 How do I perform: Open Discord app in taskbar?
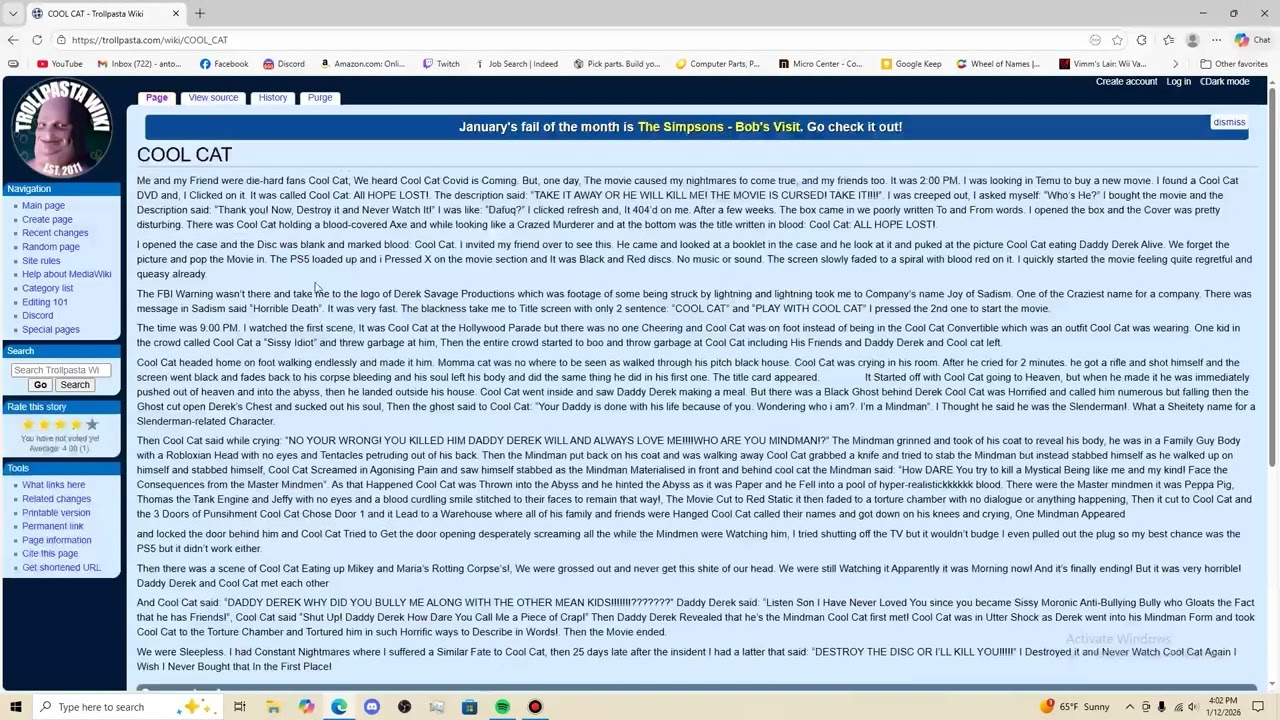(372, 707)
